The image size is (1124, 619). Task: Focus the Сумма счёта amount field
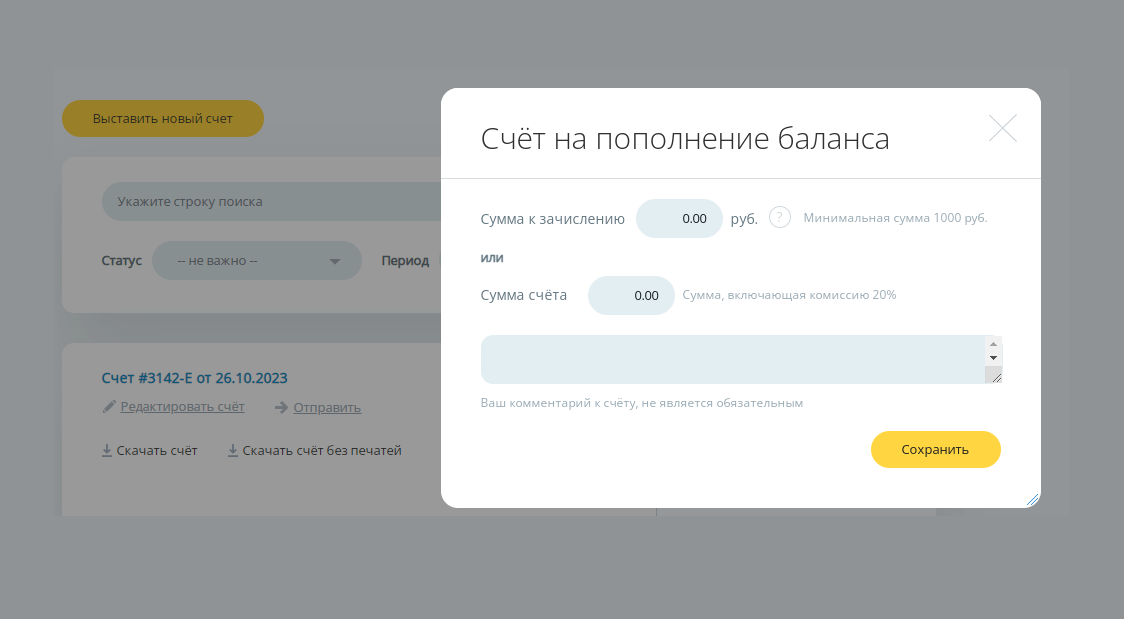pyautogui.click(x=631, y=295)
